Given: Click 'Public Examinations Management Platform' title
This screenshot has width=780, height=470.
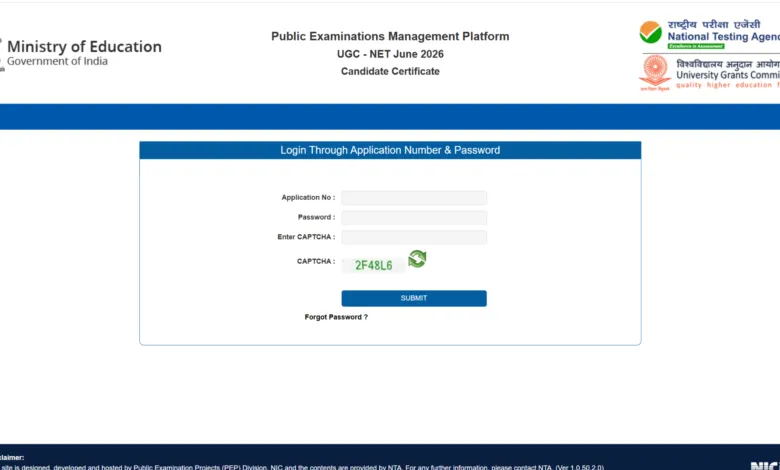Looking at the screenshot, I should [x=390, y=36].
